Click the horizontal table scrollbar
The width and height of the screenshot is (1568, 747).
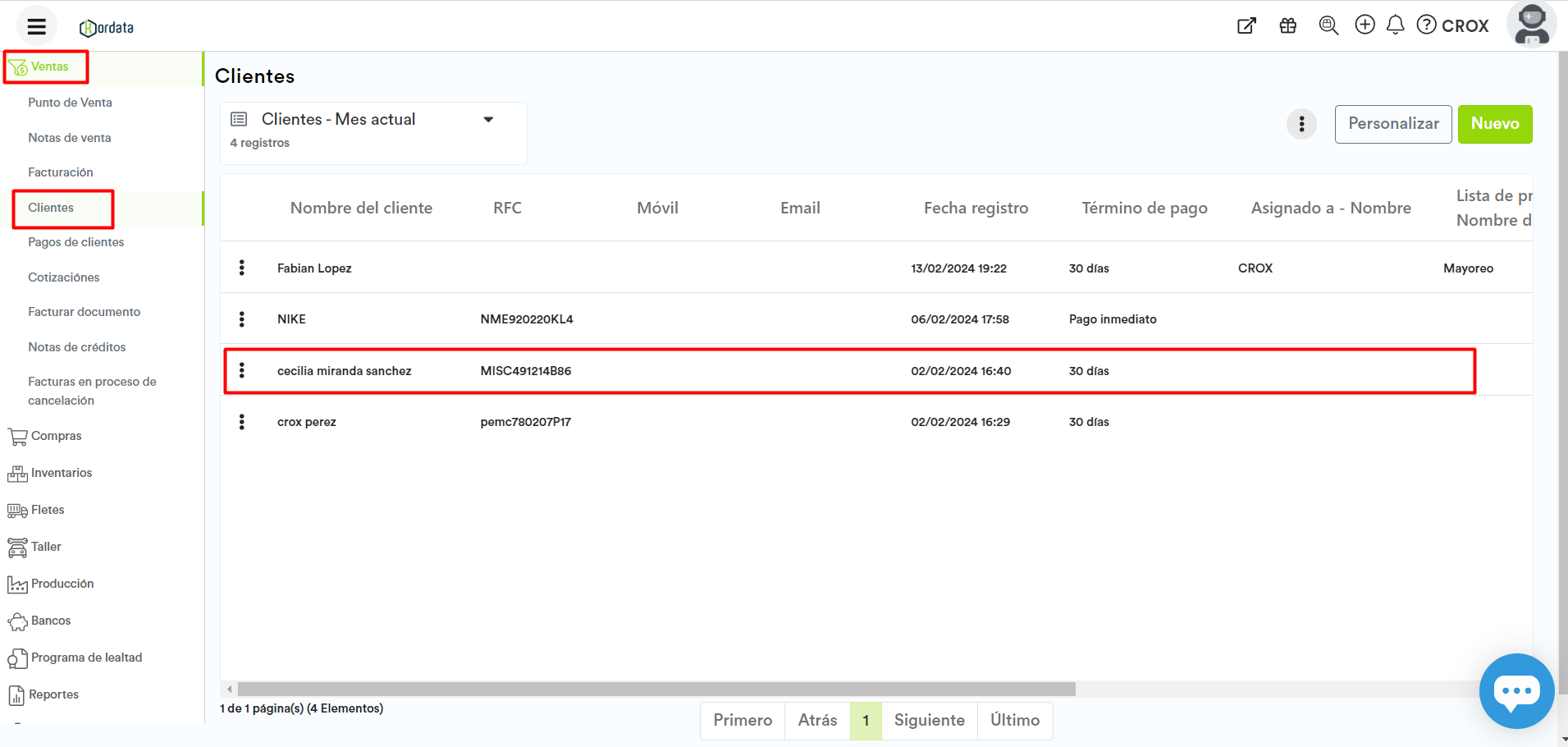tap(656, 689)
